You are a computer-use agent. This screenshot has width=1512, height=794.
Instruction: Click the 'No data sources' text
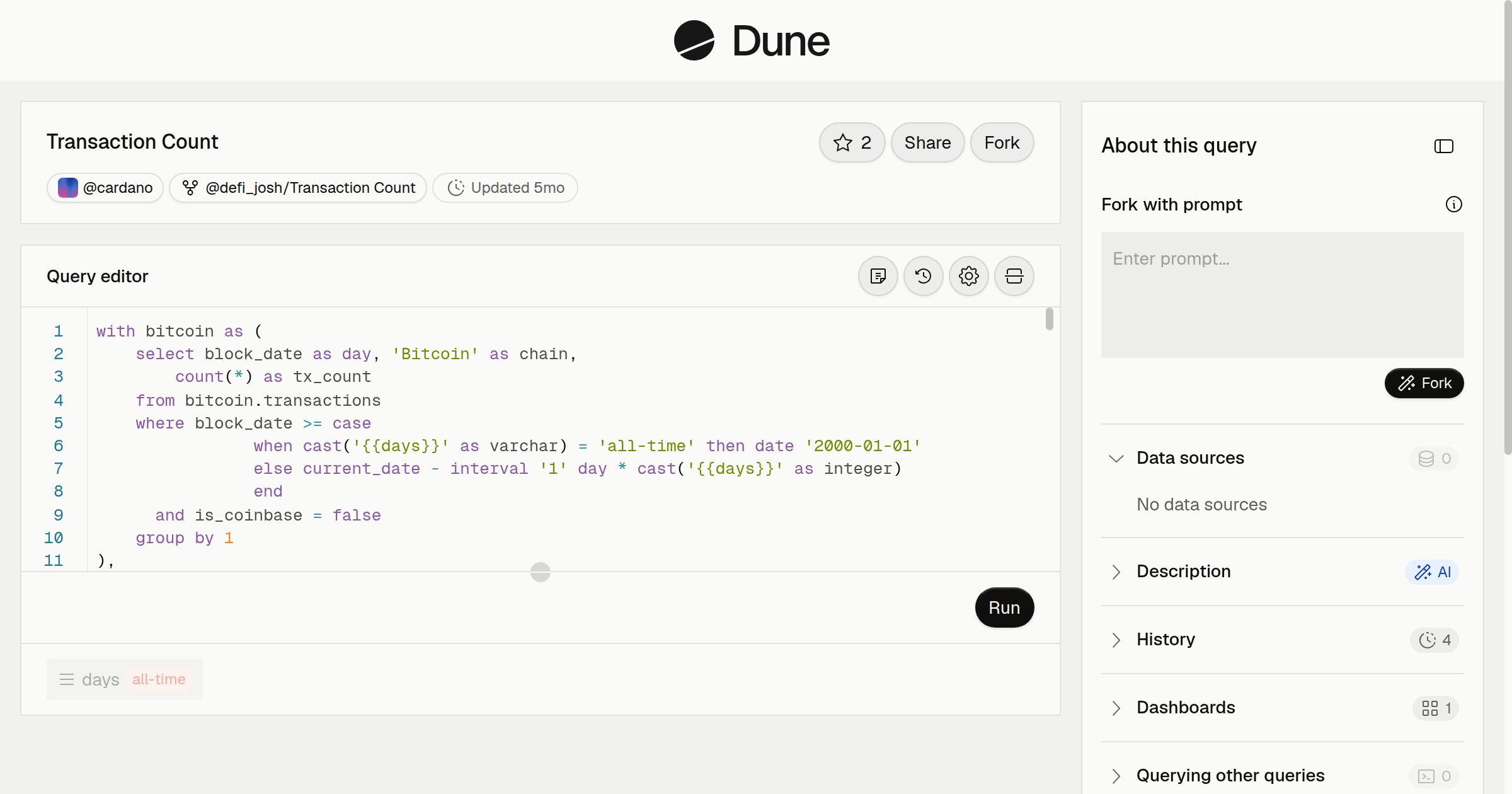(1201, 504)
